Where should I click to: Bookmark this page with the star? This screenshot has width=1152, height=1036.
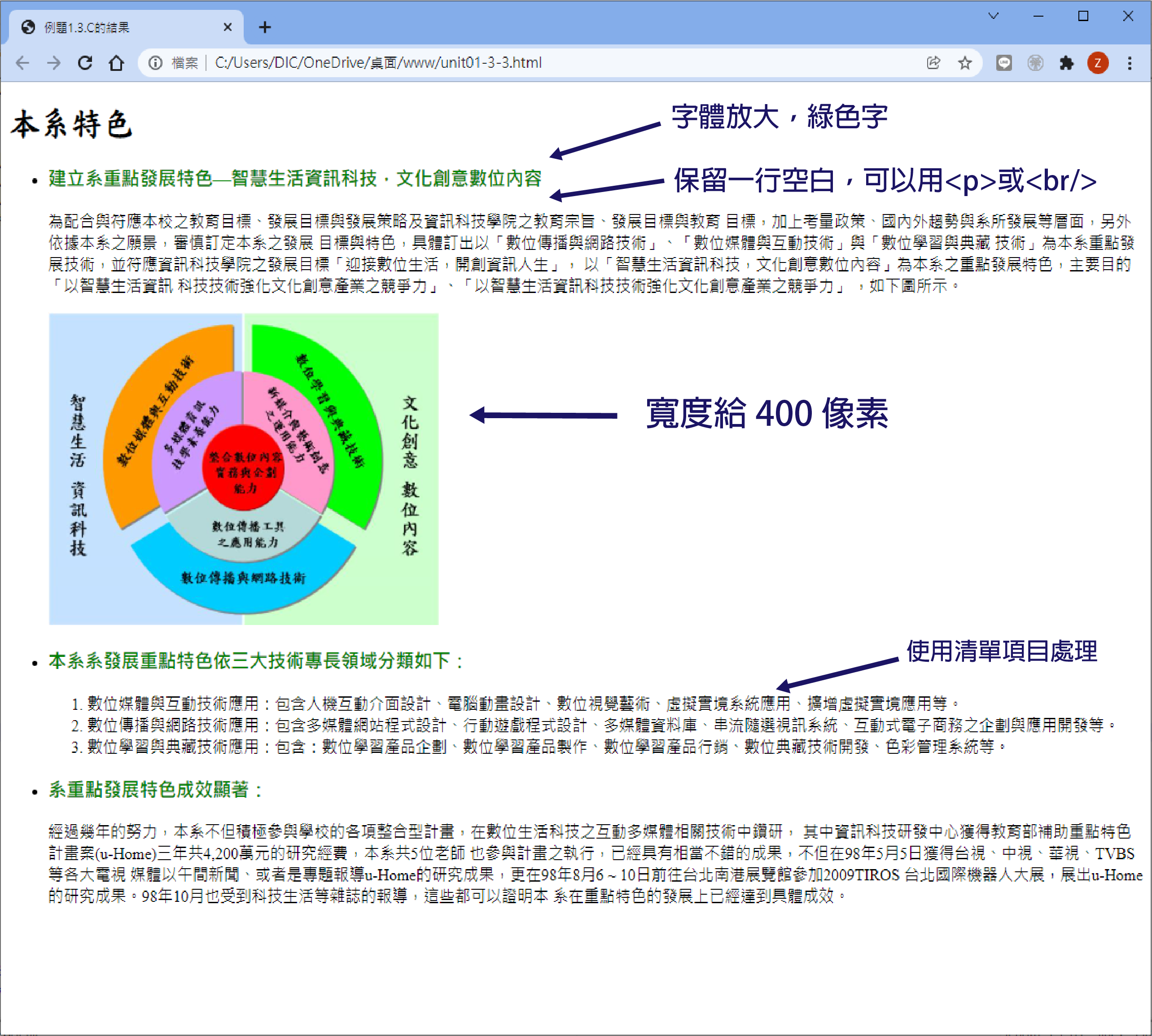point(965,63)
